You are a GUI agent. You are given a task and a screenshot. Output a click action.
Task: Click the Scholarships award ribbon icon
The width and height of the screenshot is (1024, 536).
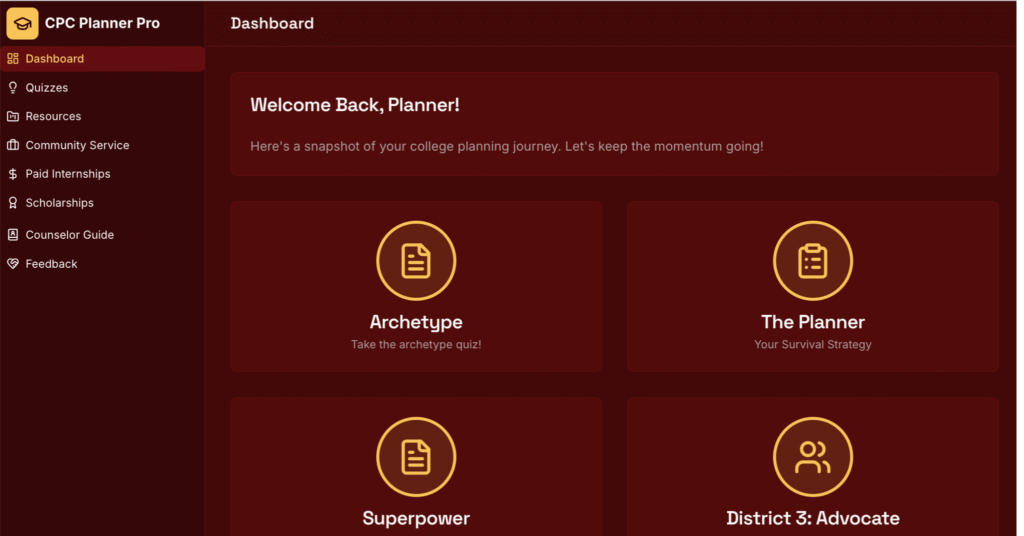pyautogui.click(x=13, y=203)
